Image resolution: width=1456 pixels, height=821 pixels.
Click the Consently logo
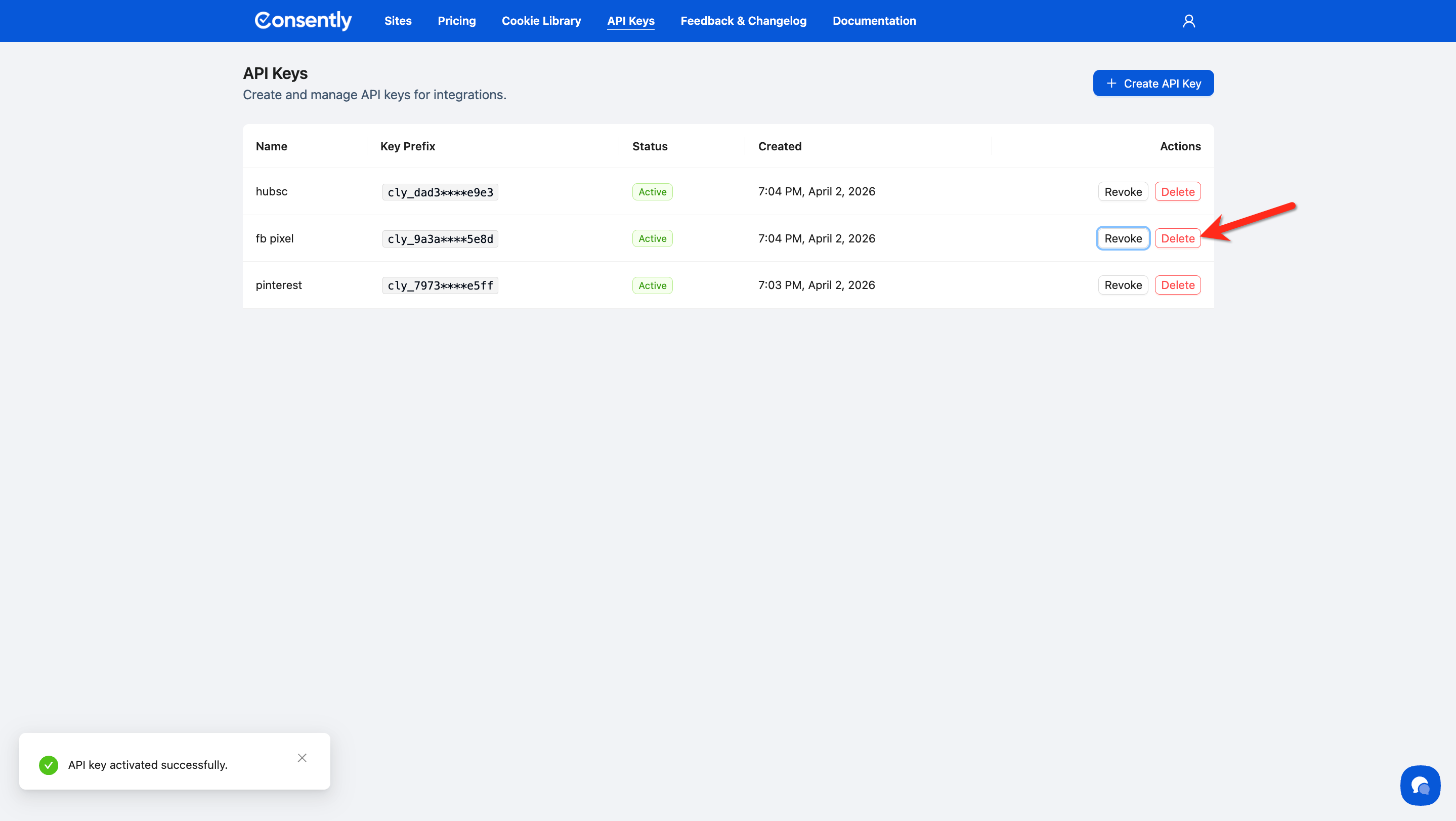(303, 21)
